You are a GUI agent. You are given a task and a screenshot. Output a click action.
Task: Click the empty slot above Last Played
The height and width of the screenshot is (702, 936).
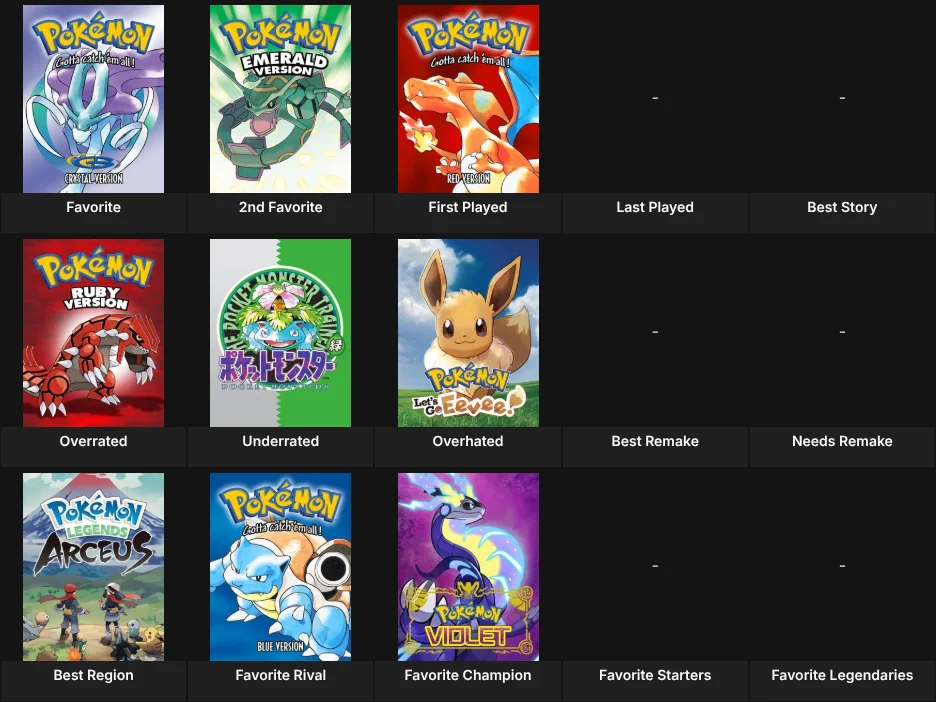click(x=655, y=98)
